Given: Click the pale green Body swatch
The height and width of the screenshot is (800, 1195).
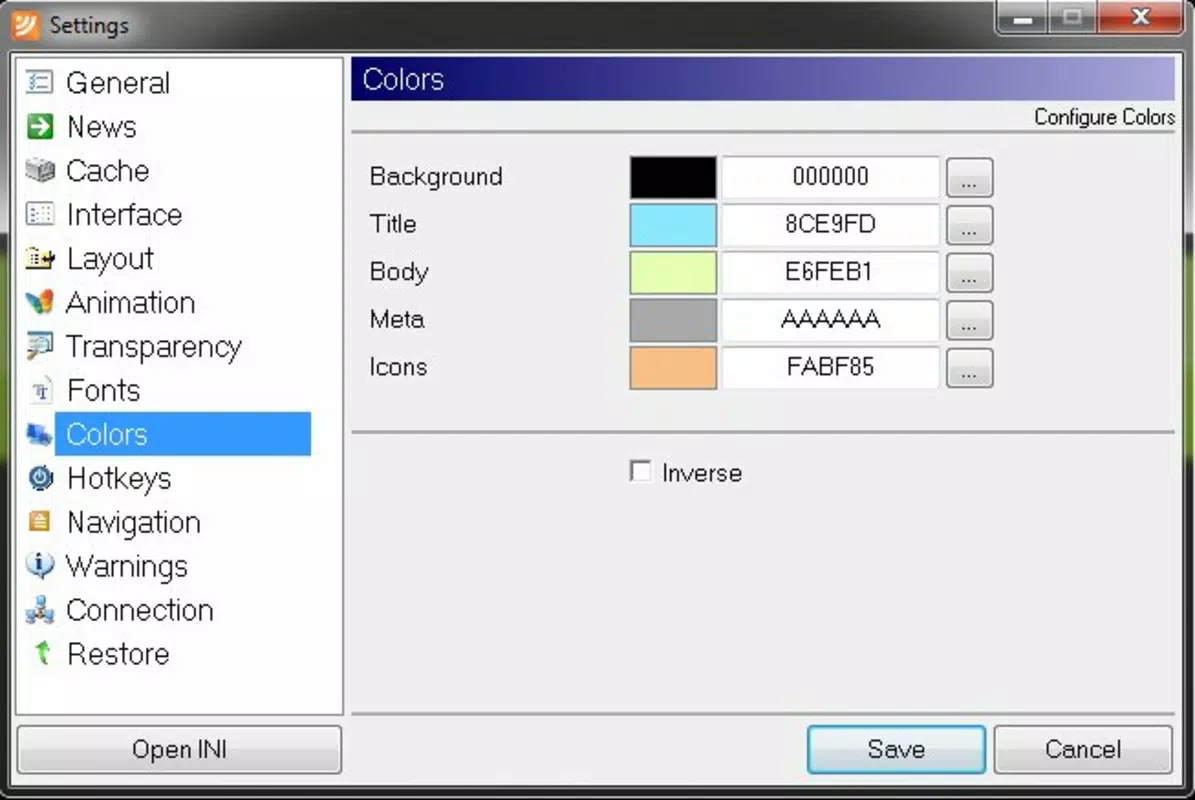Looking at the screenshot, I should tap(673, 272).
